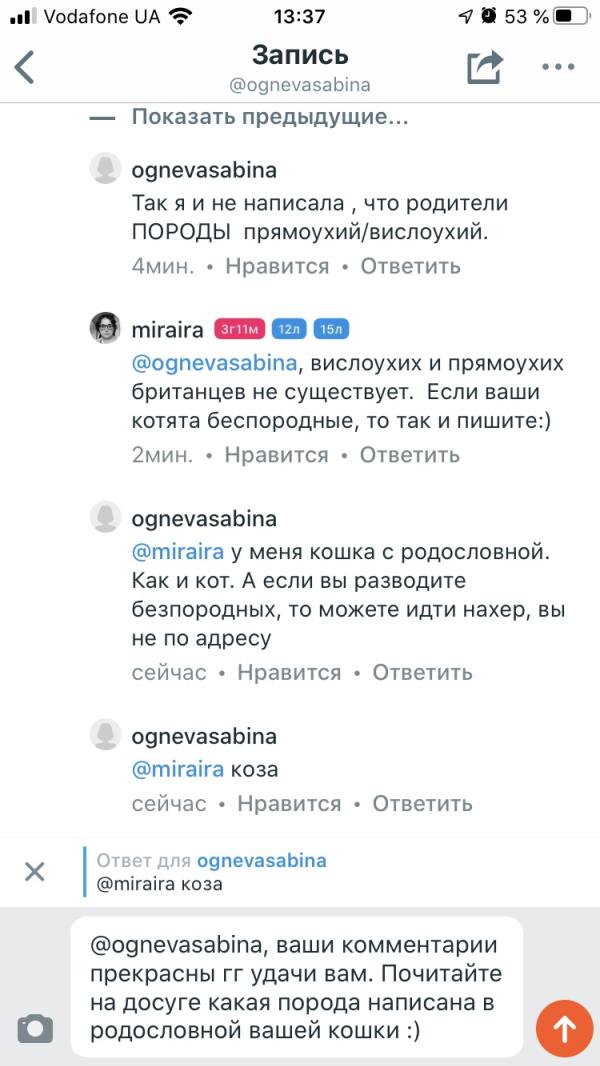
Task: Open the miraira username link
Action: click(x=168, y=329)
